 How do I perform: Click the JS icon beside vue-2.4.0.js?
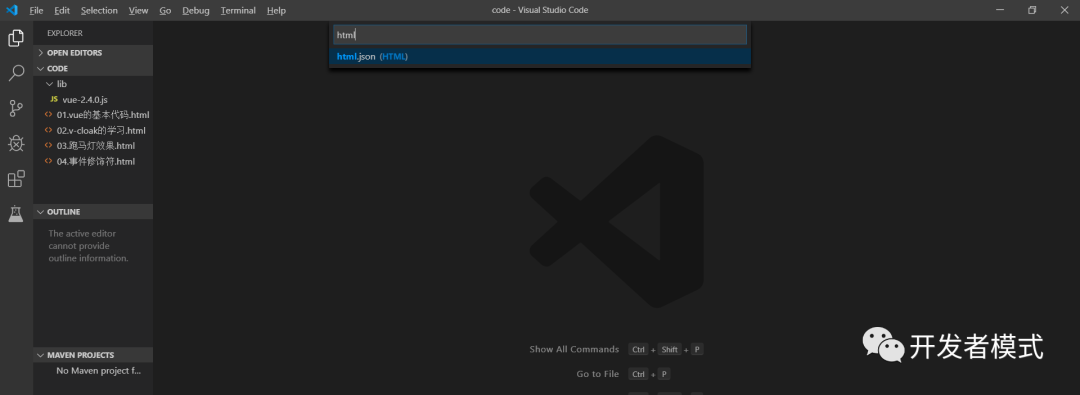point(54,99)
